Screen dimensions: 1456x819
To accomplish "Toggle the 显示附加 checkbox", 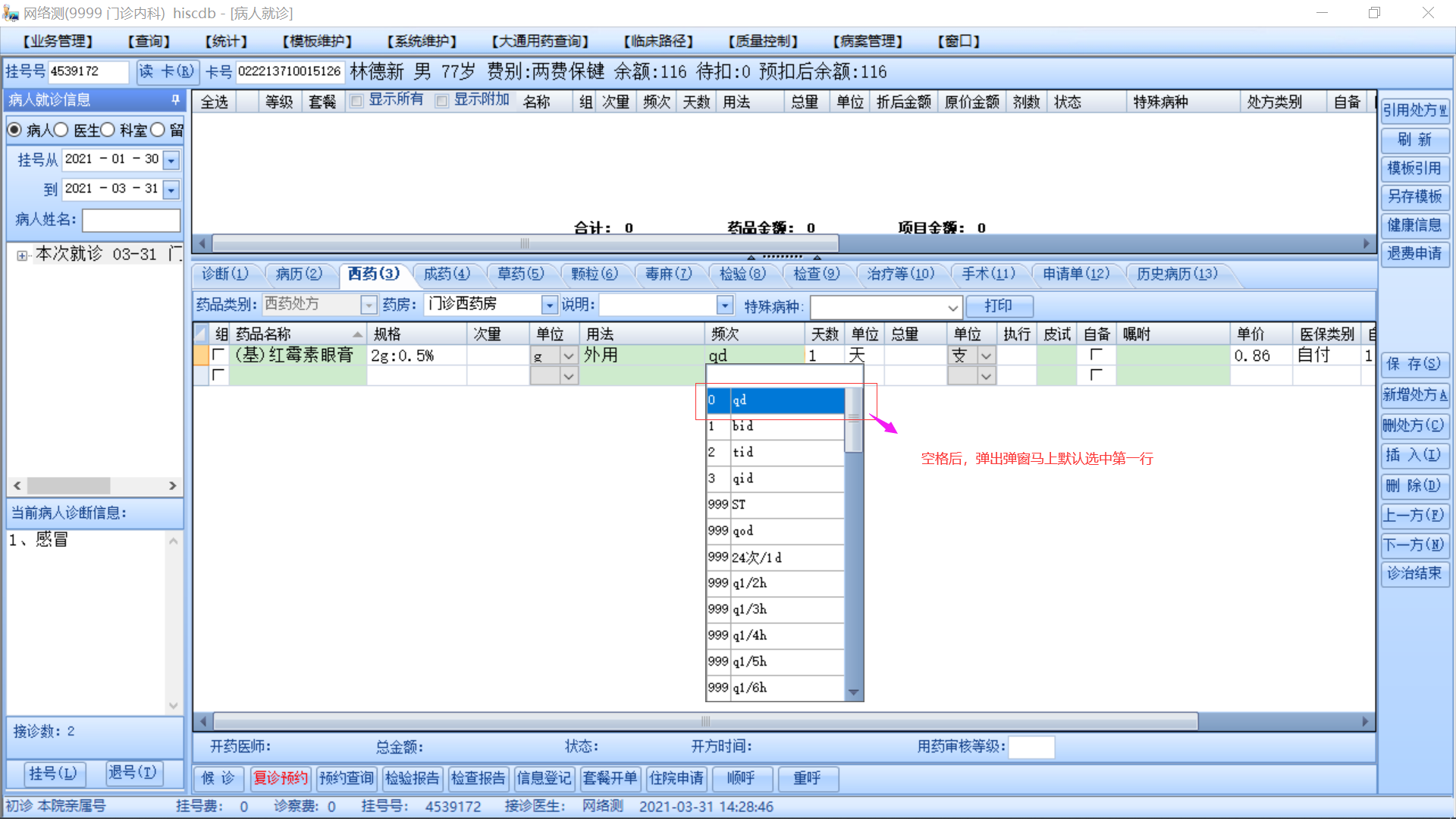I will [441, 101].
